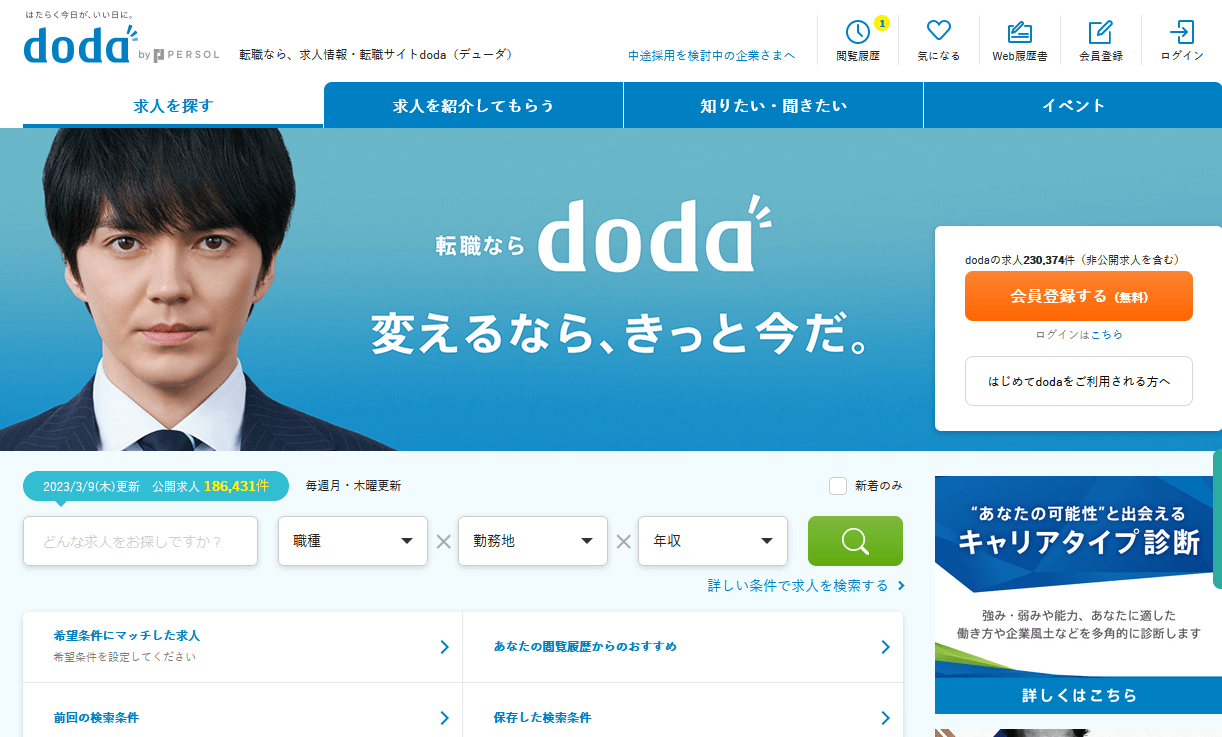Click the orange 会員登録する (無料) button

1079,296
